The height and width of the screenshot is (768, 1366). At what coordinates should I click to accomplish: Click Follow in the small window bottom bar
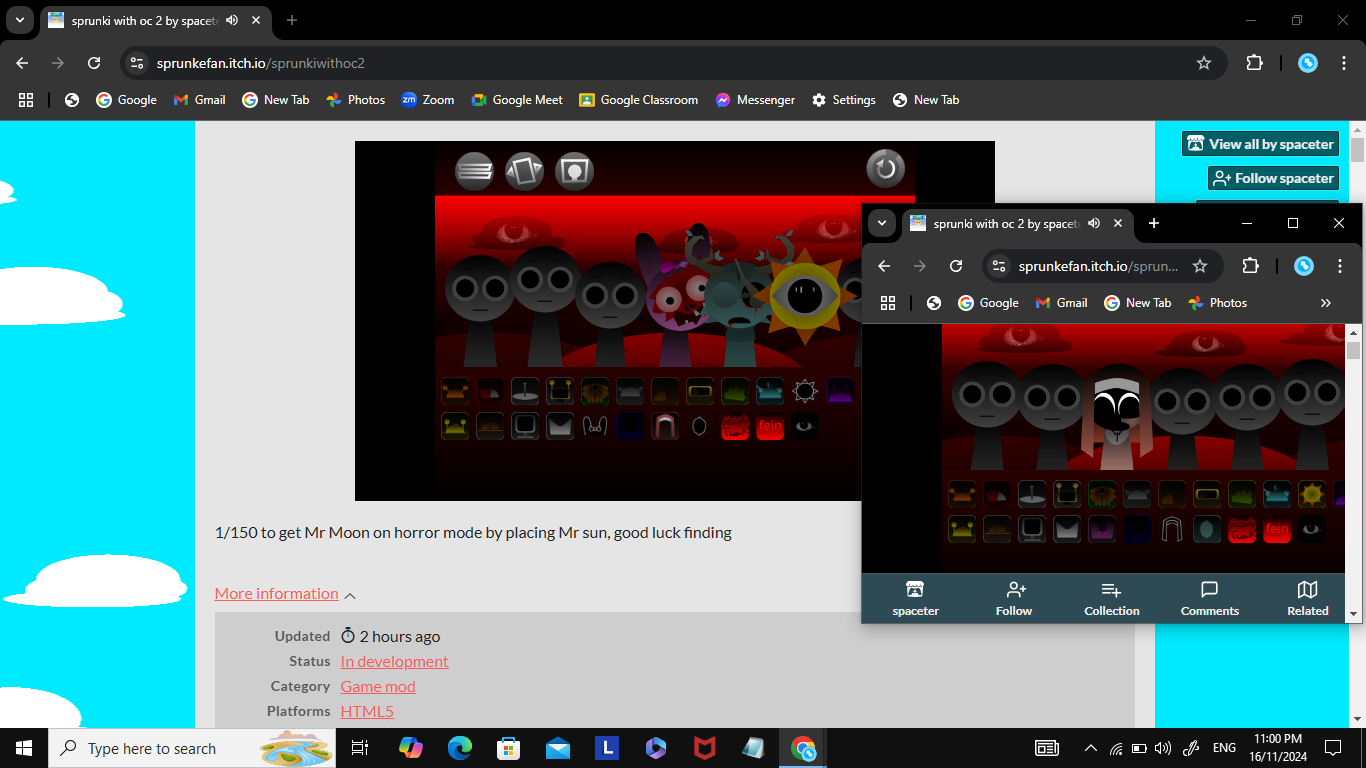[x=1013, y=599]
